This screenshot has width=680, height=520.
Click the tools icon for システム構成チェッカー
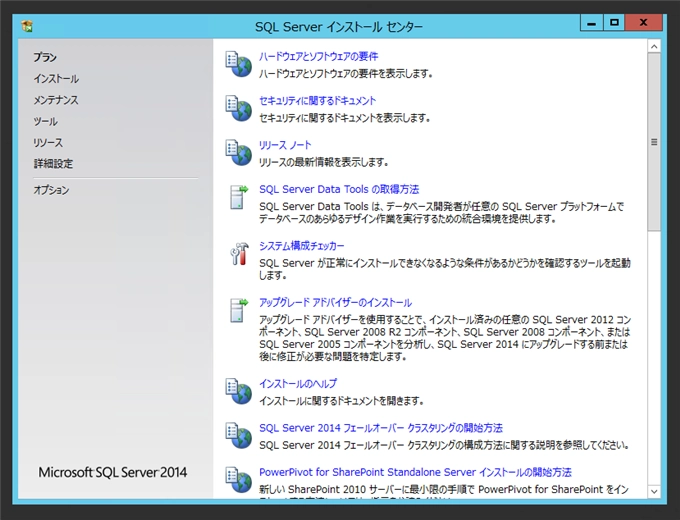(239, 254)
